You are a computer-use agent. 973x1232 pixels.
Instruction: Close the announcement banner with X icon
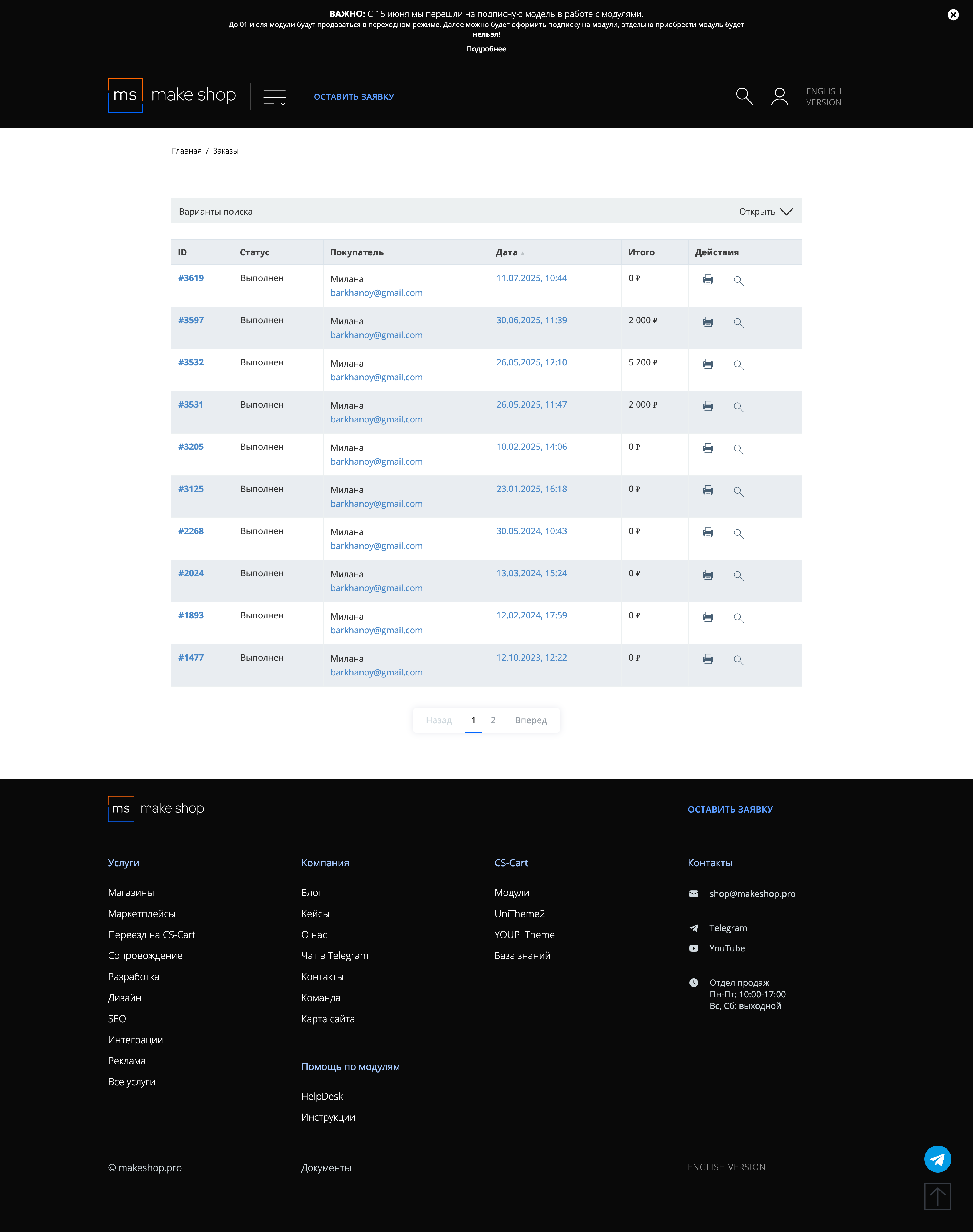coord(953,15)
